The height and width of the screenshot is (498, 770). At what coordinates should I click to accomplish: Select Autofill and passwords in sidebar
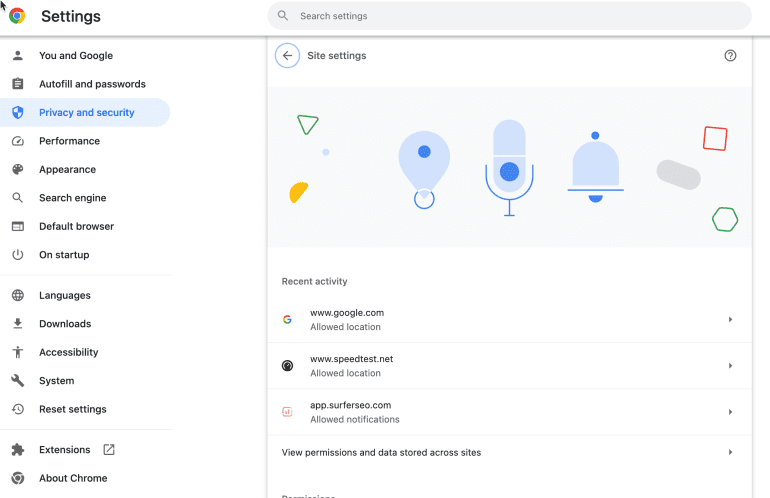tap(92, 84)
